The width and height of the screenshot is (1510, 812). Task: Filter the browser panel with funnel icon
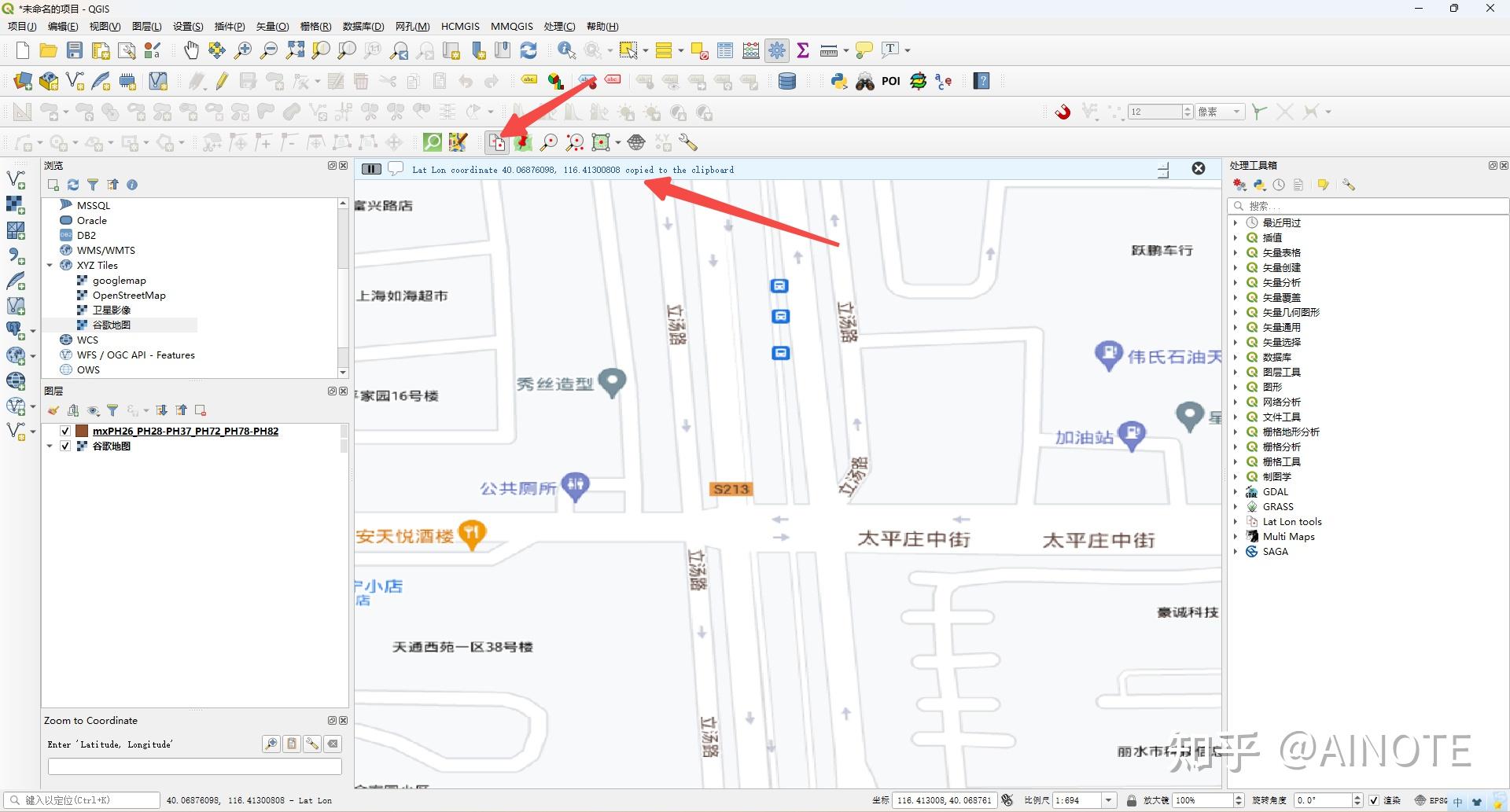pyautogui.click(x=93, y=185)
